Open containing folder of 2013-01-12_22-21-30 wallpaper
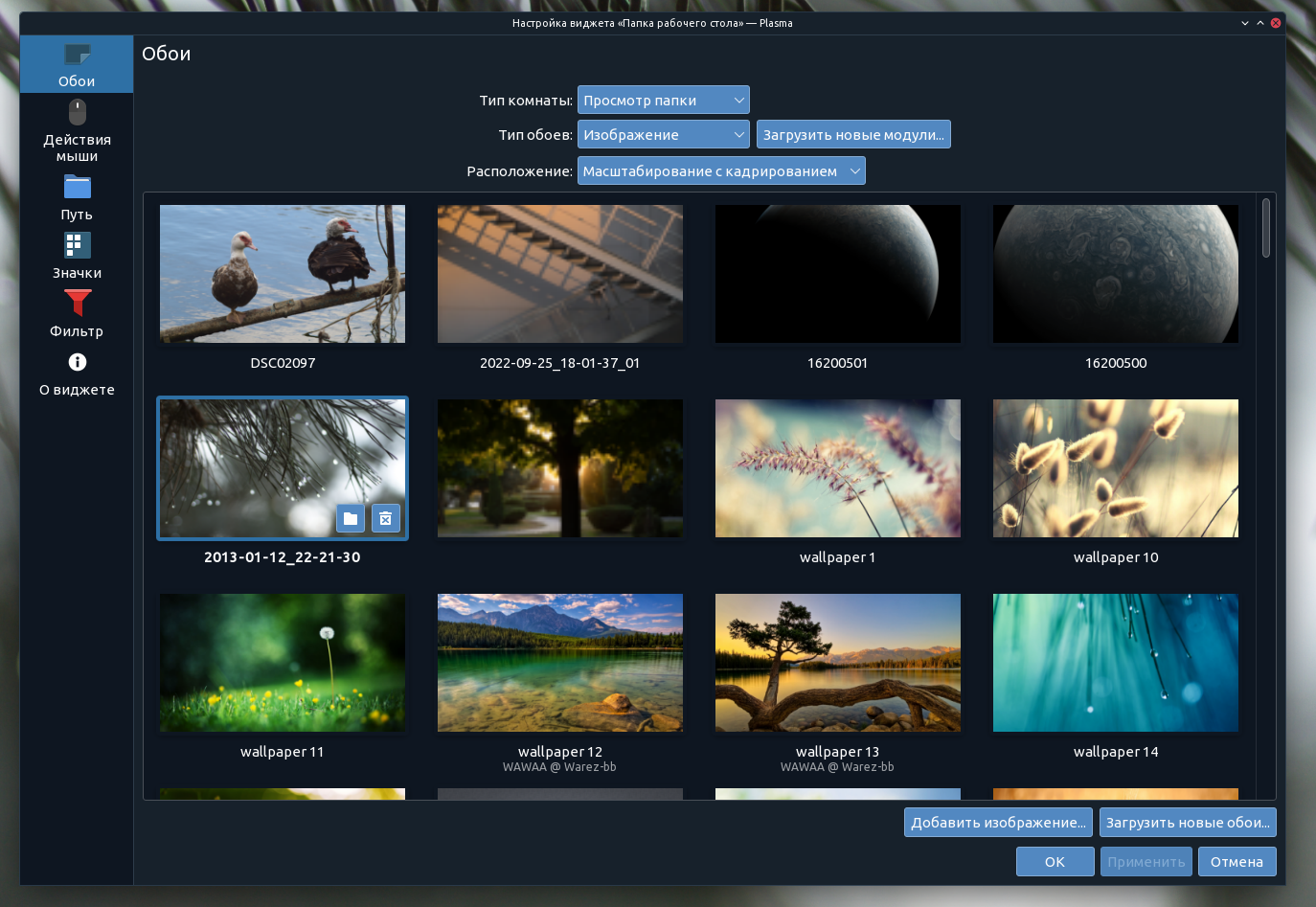This screenshot has height=907, width=1316. [x=351, y=518]
